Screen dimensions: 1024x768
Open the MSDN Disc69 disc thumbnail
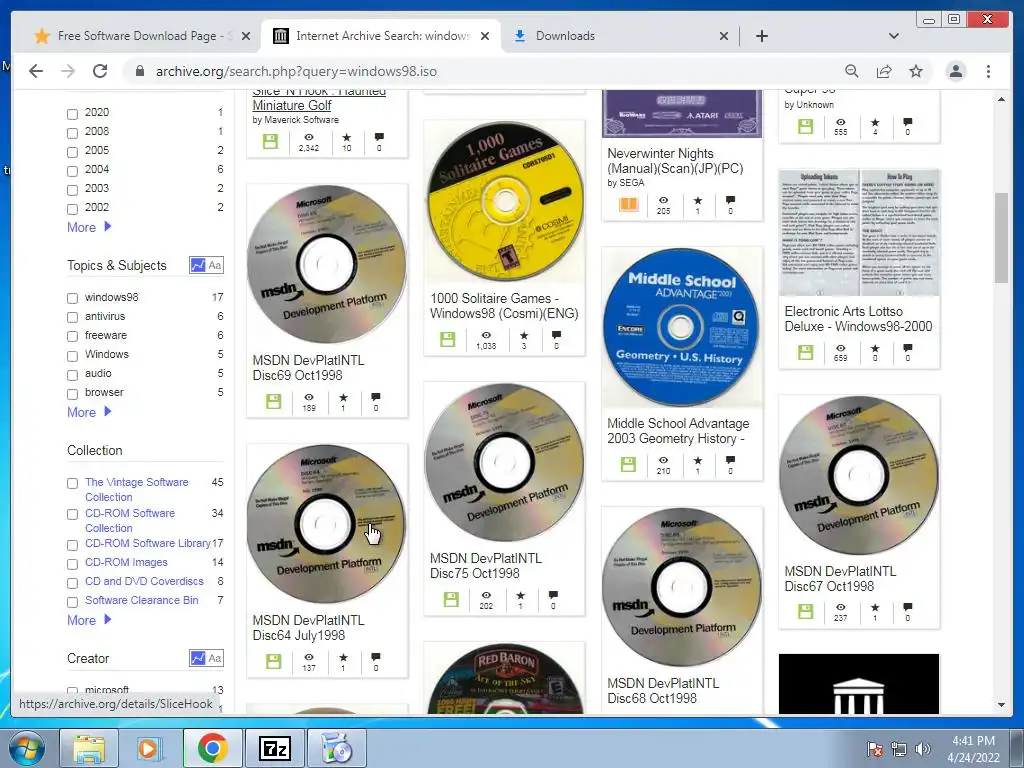[327, 264]
